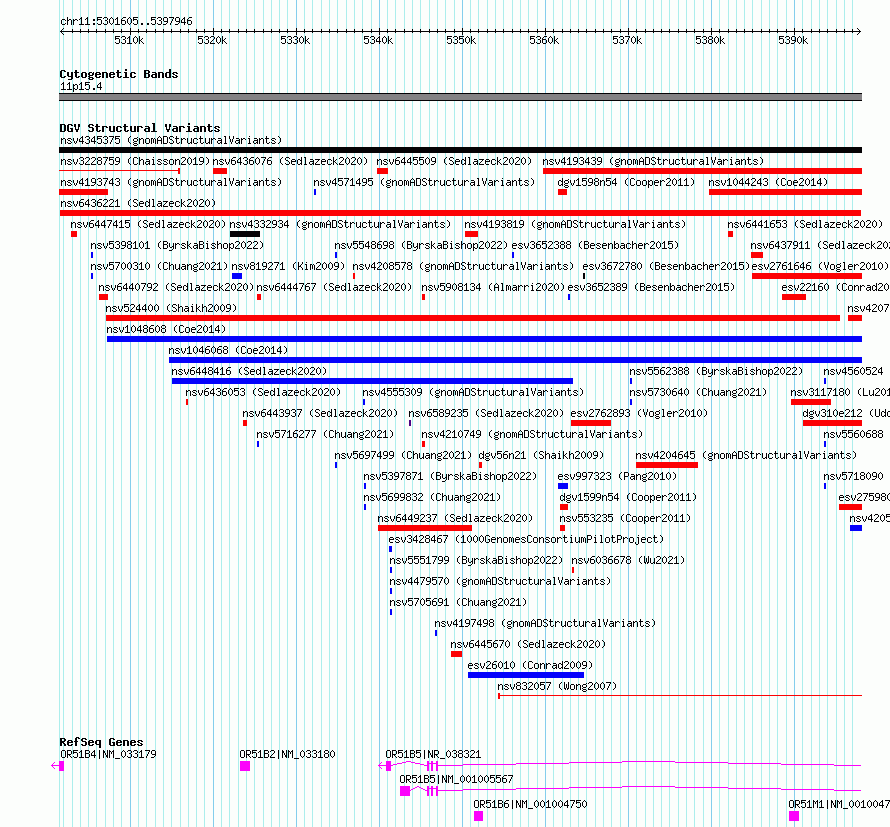Click nsv6036678 (Wu2021) label
This screenshot has width=890, height=827.
coord(628,560)
